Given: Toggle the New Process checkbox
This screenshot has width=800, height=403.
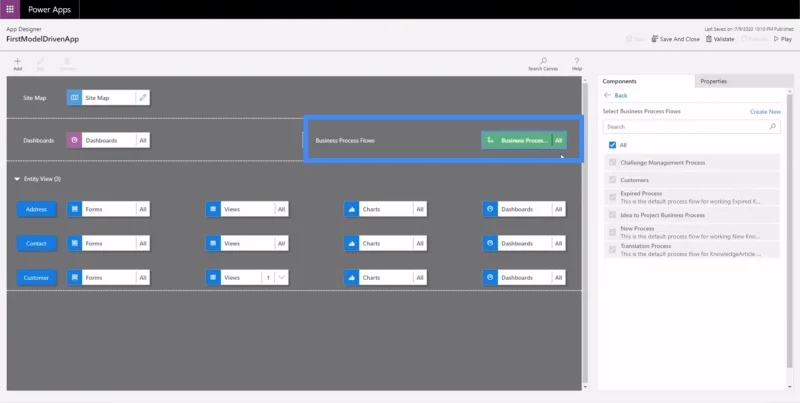Looking at the screenshot, I should click(612, 232).
